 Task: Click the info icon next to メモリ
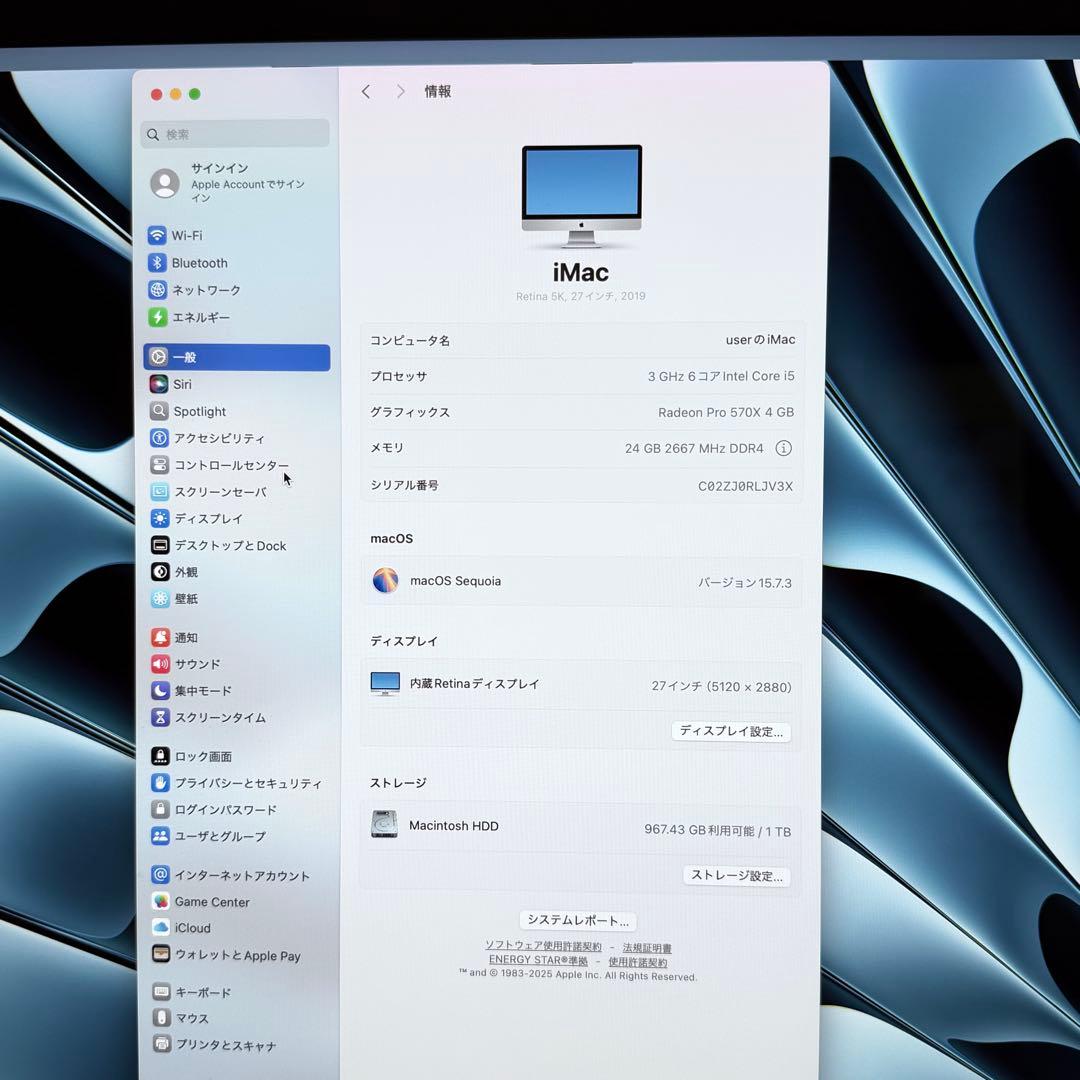tap(784, 448)
